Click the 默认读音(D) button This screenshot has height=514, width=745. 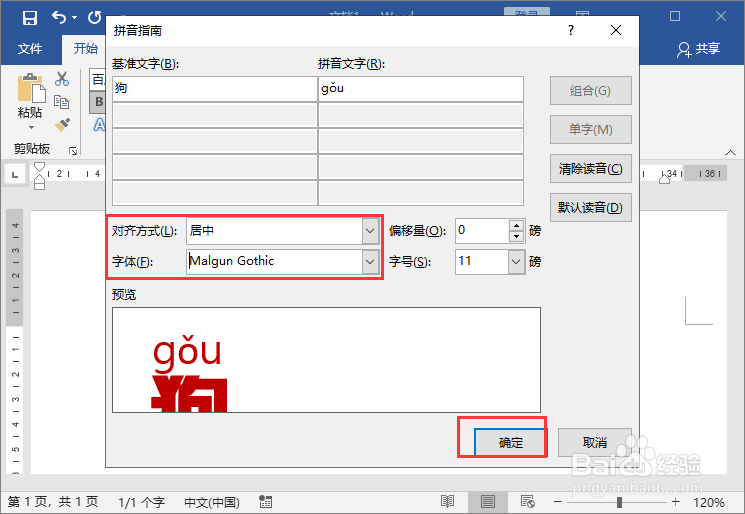point(591,207)
